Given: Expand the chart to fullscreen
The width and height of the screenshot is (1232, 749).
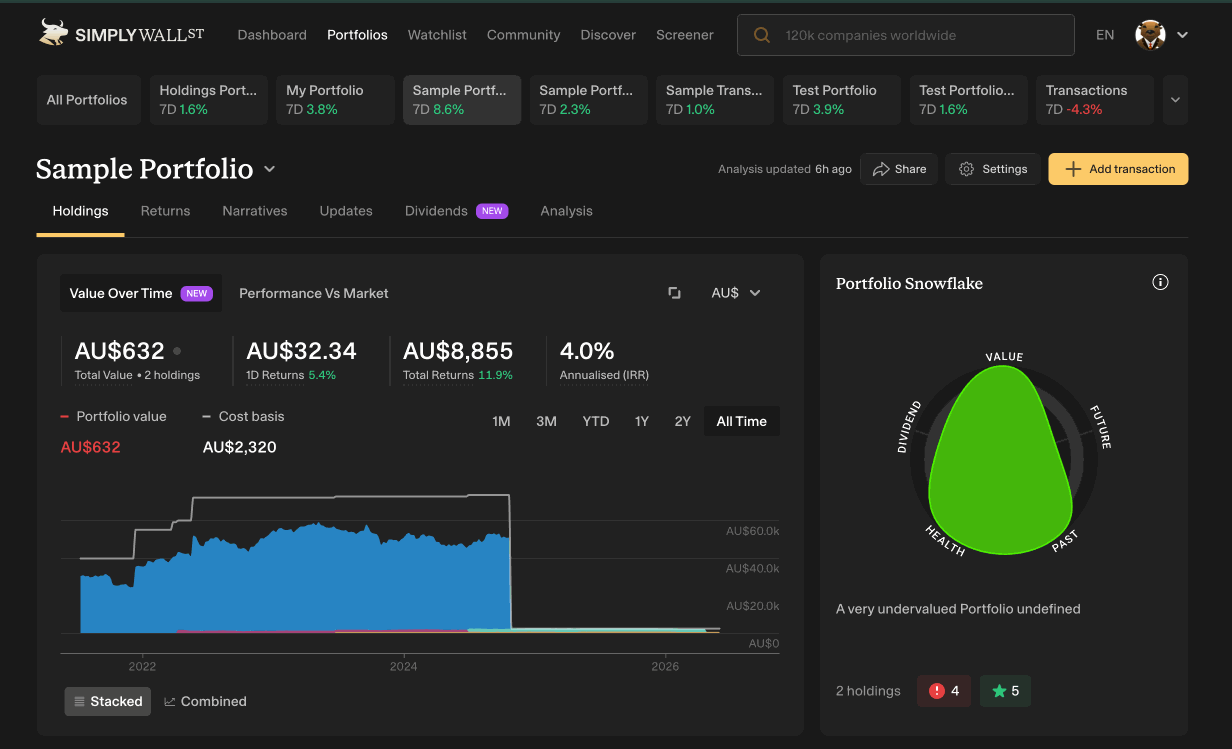Looking at the screenshot, I should pyautogui.click(x=674, y=293).
